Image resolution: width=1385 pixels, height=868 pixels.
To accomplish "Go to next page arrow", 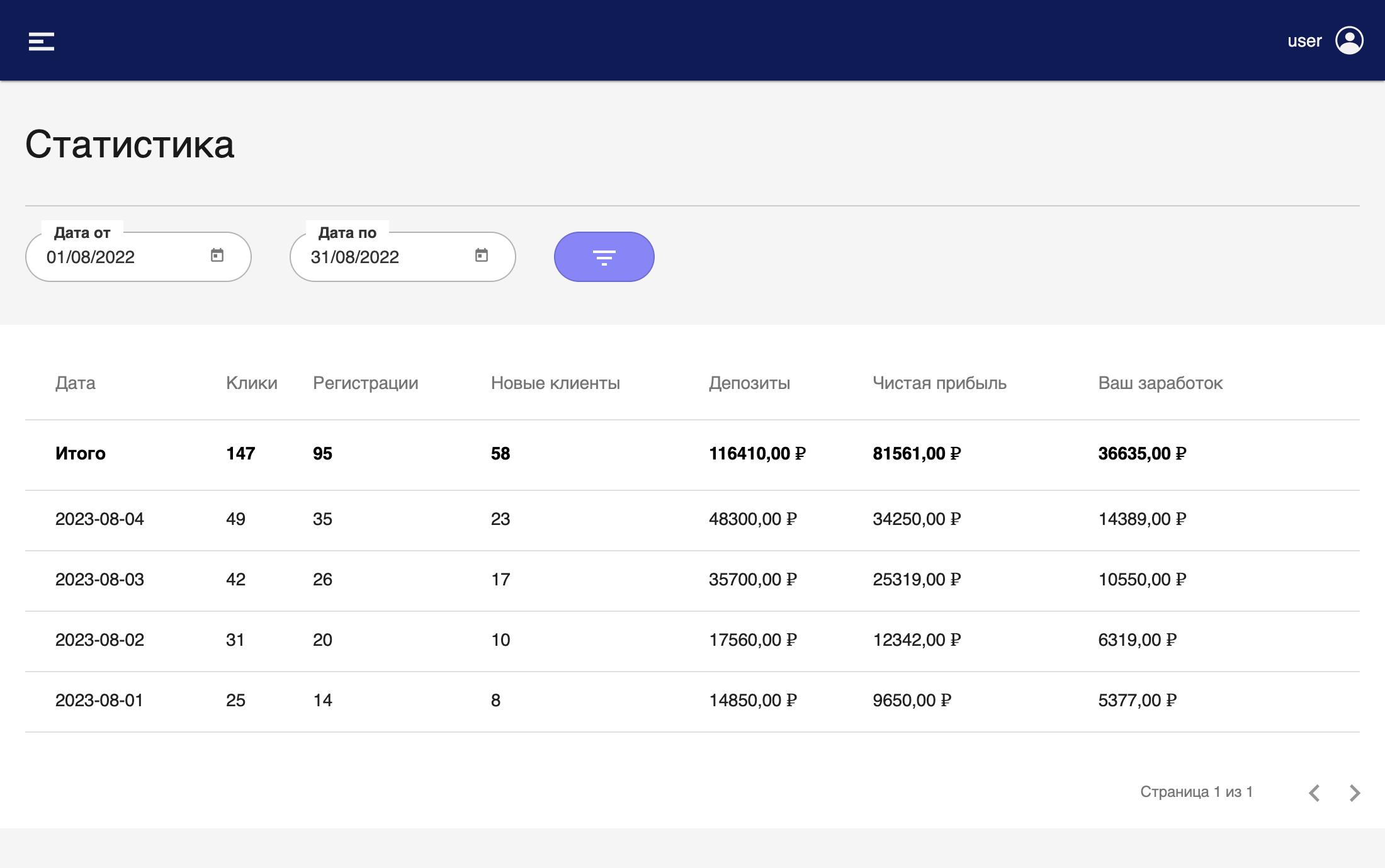I will [1355, 792].
